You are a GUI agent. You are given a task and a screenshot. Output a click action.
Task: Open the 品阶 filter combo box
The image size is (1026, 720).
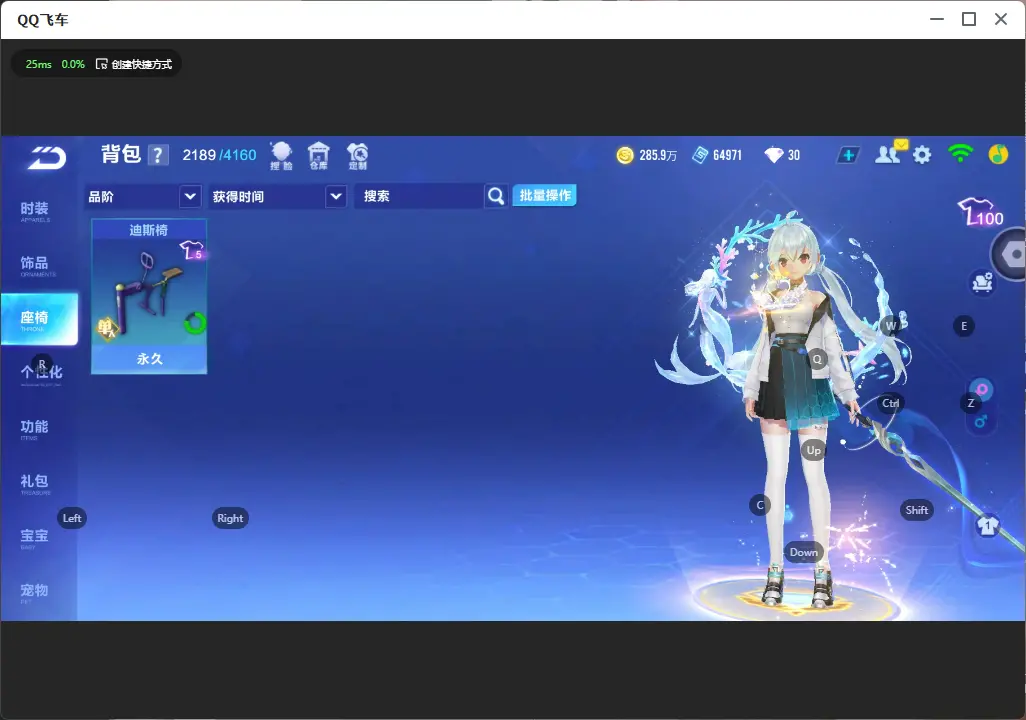pyautogui.click(x=143, y=196)
